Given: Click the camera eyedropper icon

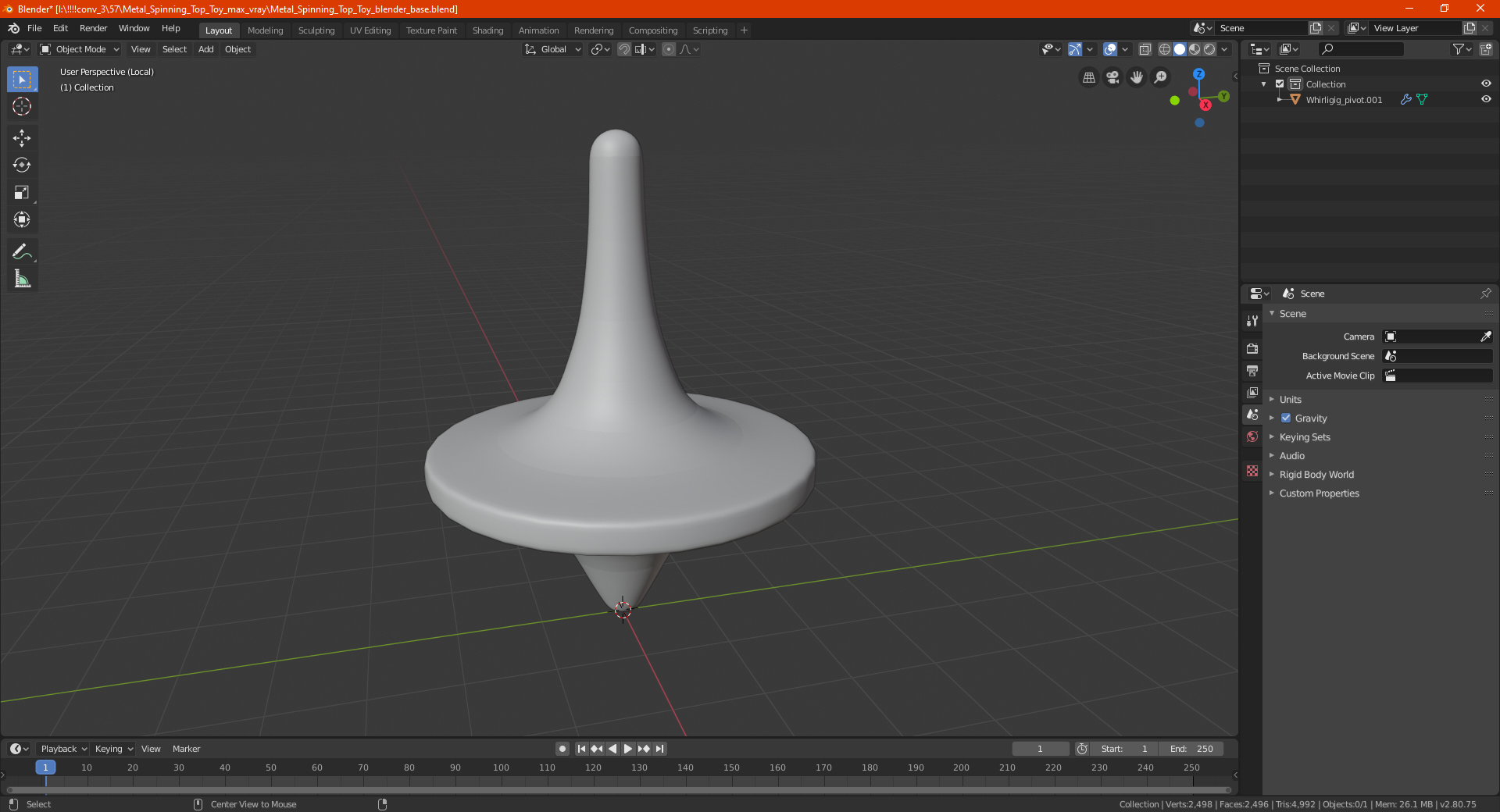Looking at the screenshot, I should click(x=1485, y=337).
